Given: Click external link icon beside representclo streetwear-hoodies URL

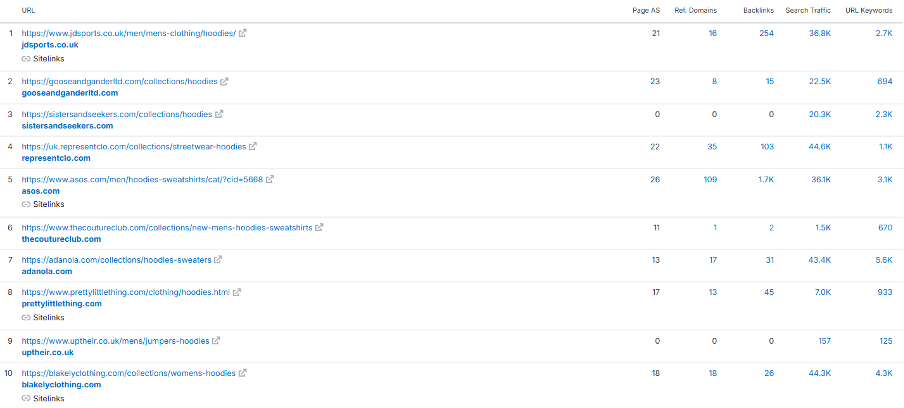Looking at the screenshot, I should pyautogui.click(x=253, y=147).
